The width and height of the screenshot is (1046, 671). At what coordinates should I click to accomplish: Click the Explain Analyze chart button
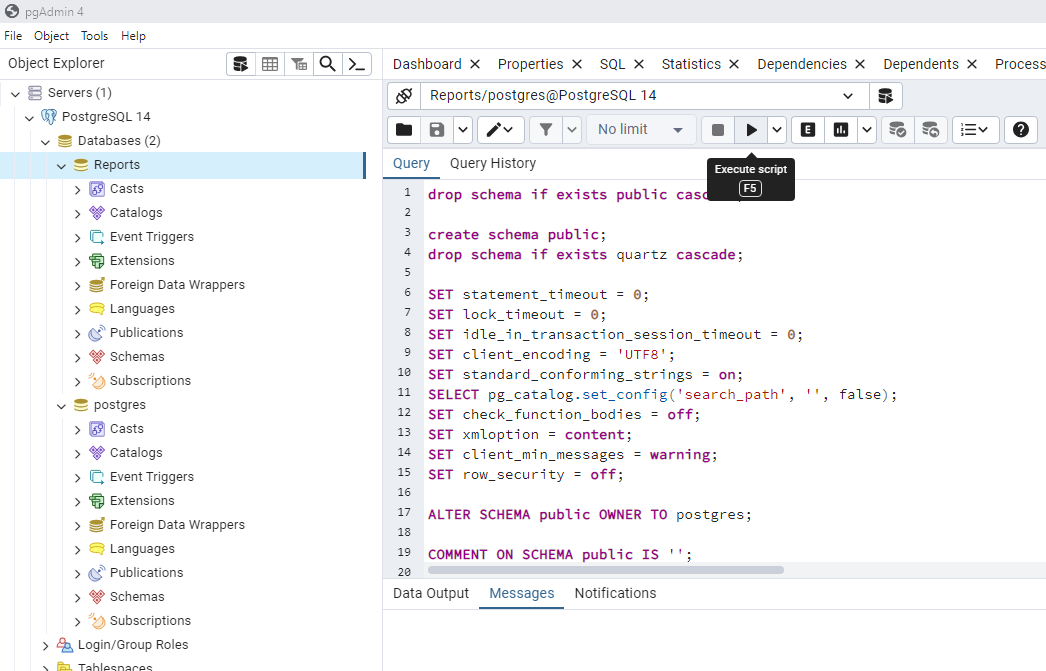pos(841,130)
